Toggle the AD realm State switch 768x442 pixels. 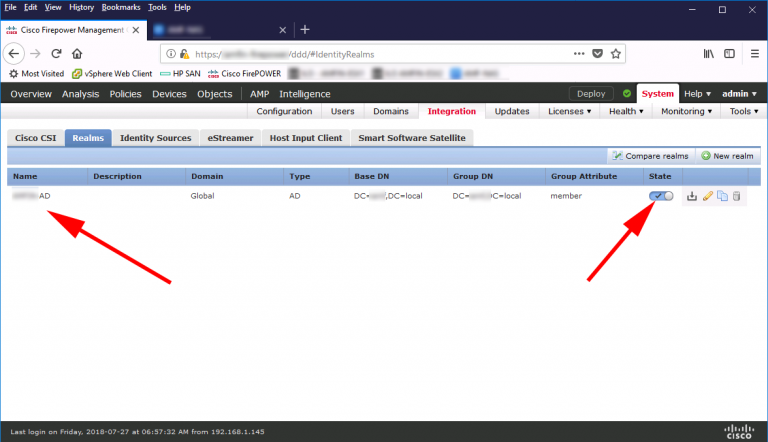(x=661, y=196)
